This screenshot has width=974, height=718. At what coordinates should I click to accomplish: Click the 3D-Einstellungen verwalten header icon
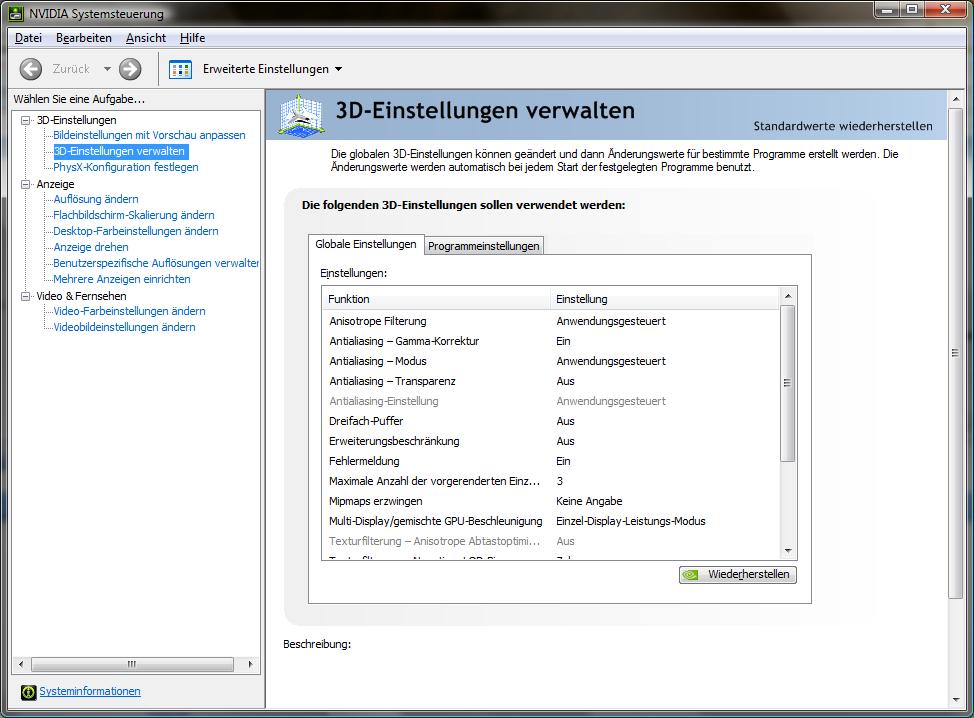click(x=301, y=115)
